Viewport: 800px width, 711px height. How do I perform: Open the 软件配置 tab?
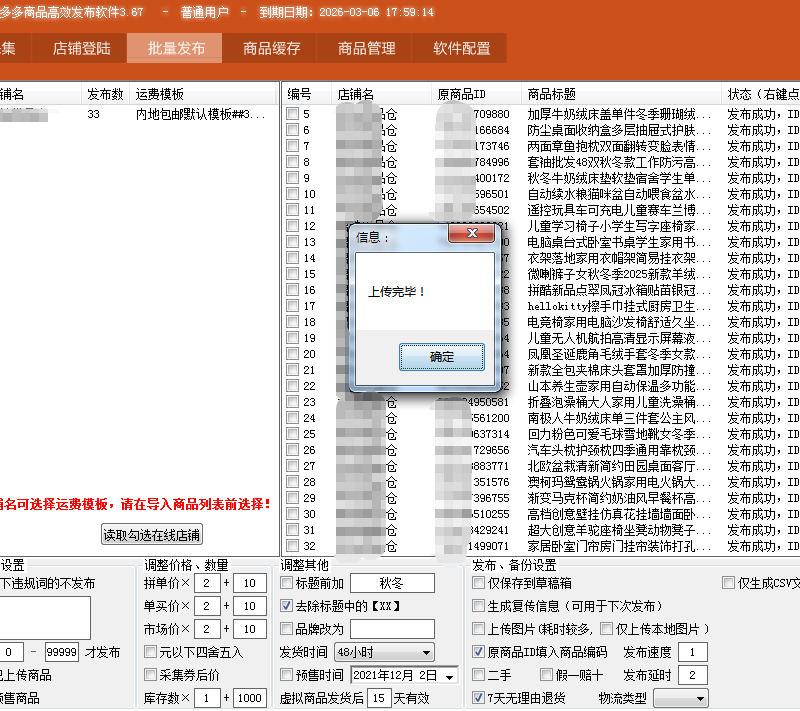pyautogui.click(x=462, y=48)
